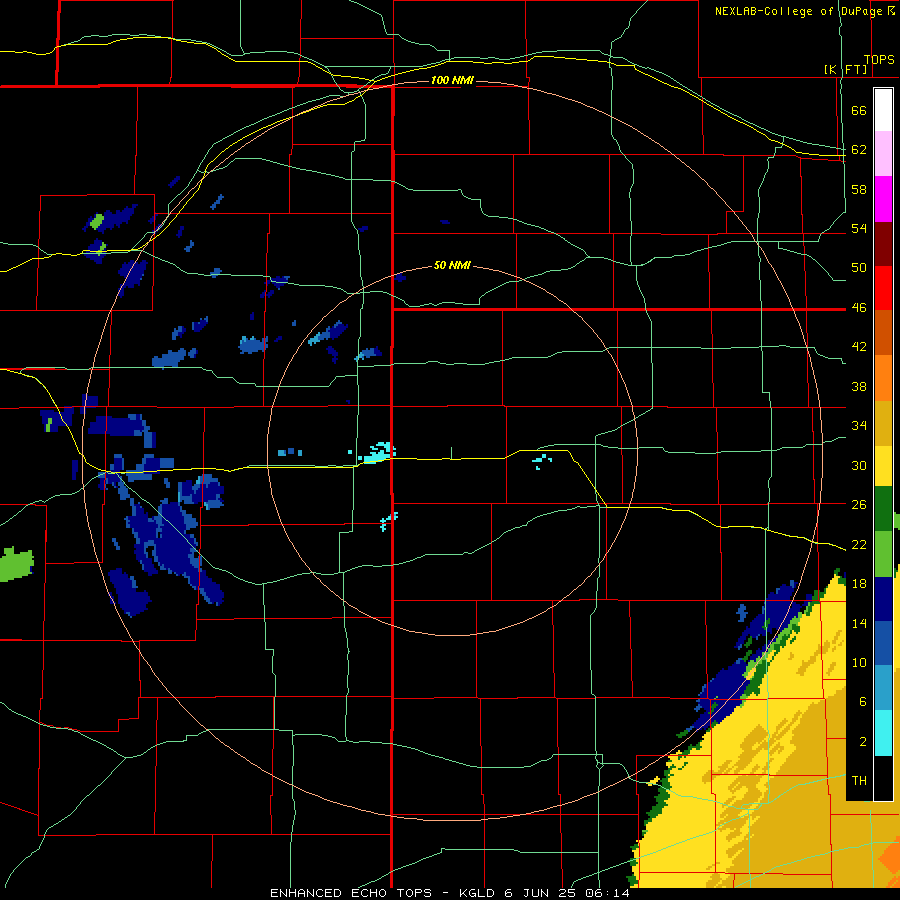Pick the light blue legend swatch
This screenshot has width=900, height=900.
883,688
